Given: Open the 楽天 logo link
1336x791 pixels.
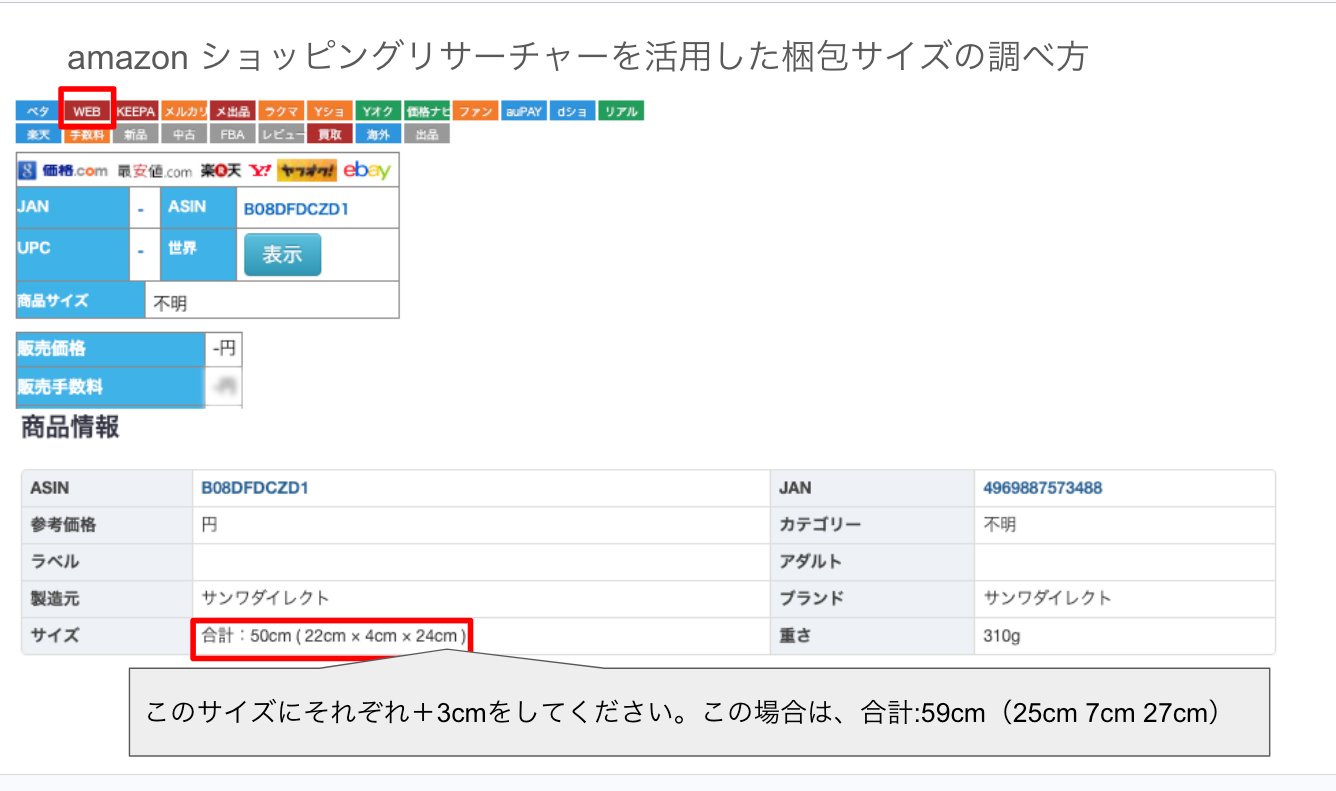Looking at the screenshot, I should [x=220, y=171].
